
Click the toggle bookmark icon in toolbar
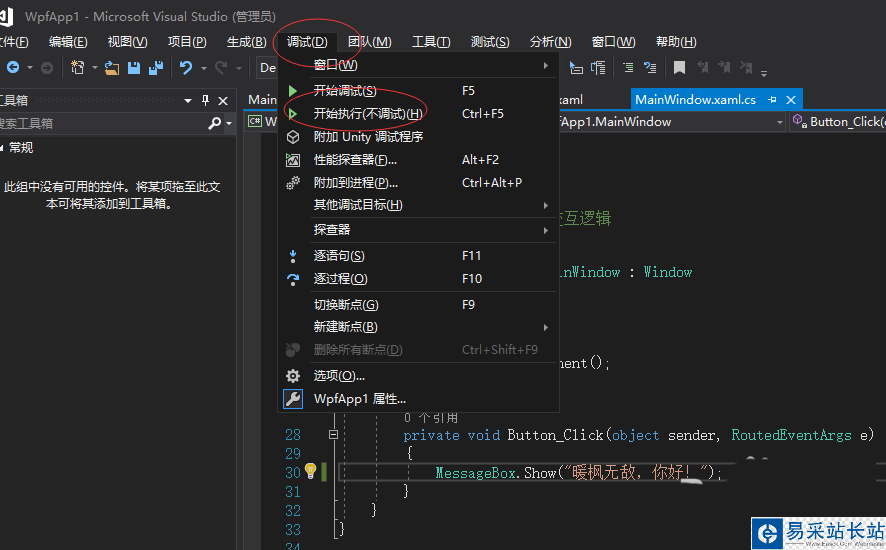click(x=679, y=68)
